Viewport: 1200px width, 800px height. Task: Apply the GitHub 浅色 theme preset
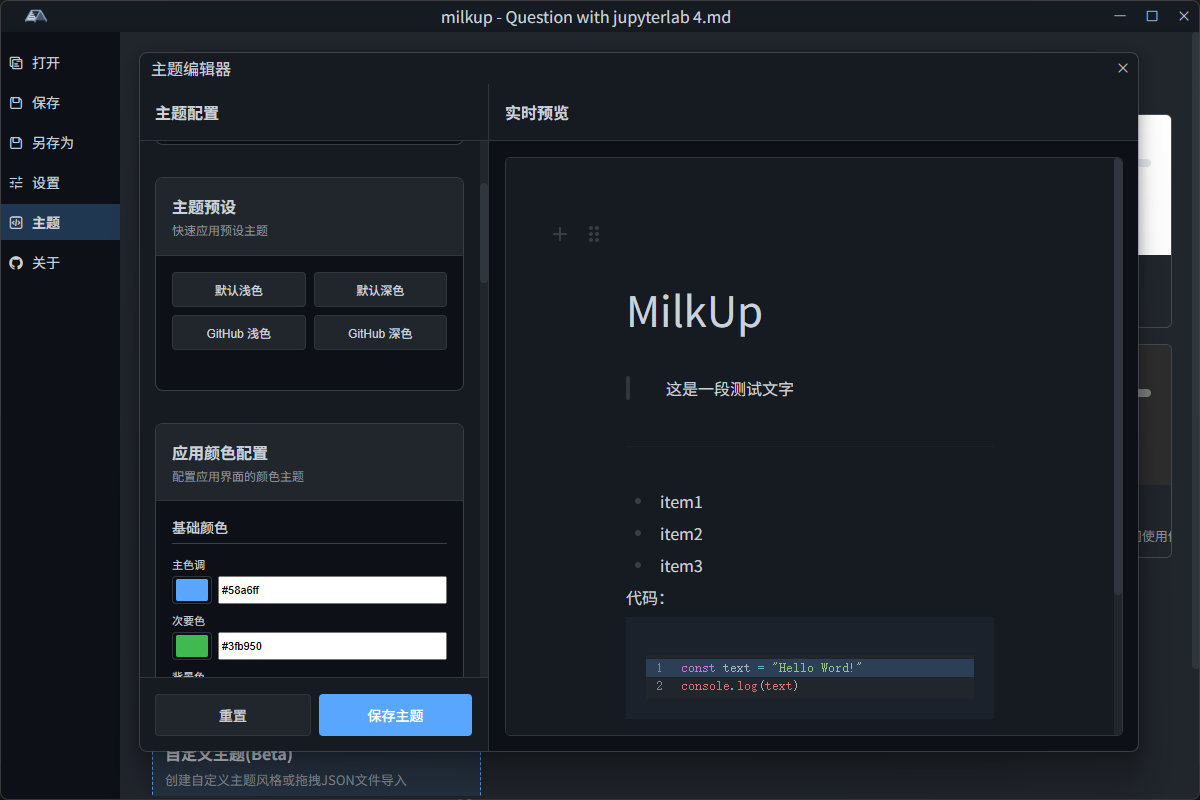[239, 332]
